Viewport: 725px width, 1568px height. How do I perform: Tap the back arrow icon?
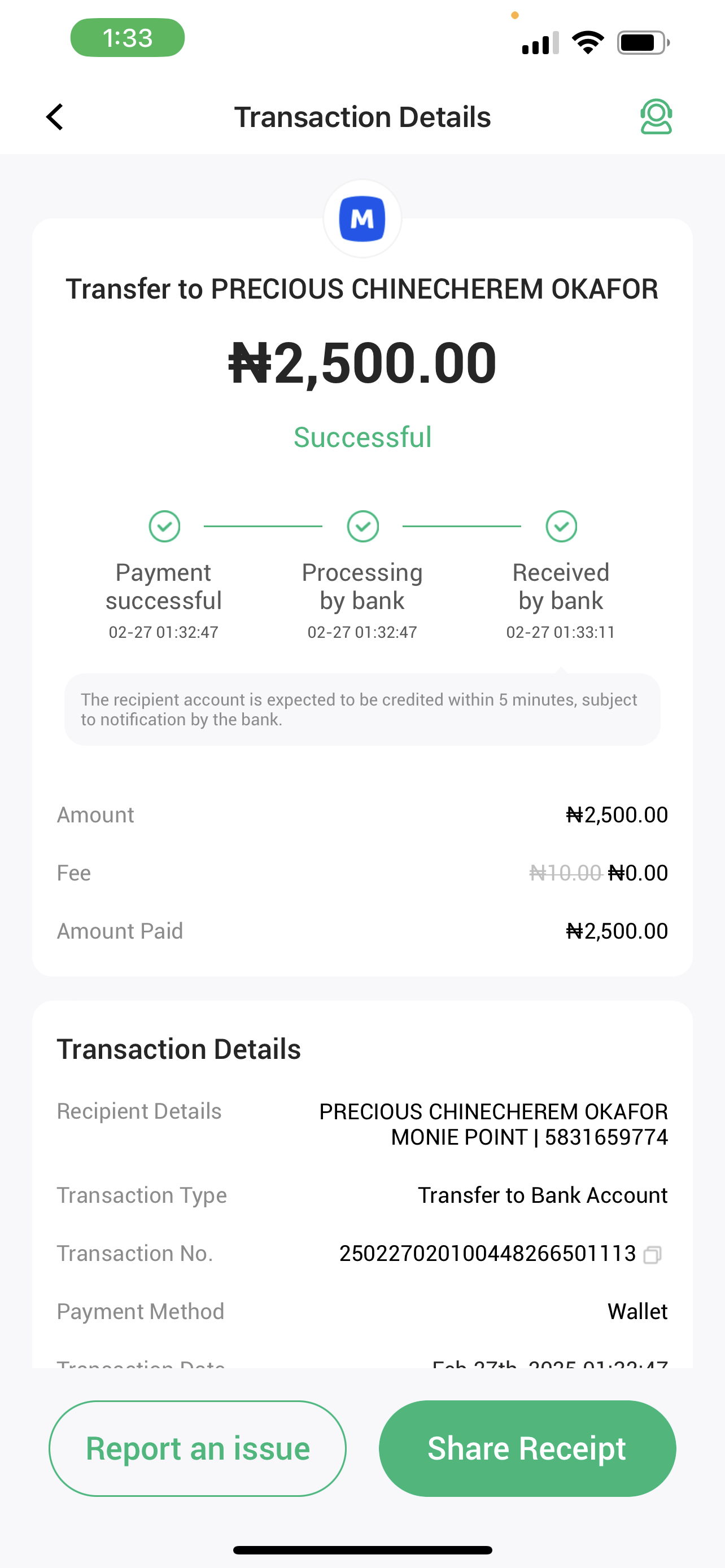pyautogui.click(x=55, y=116)
